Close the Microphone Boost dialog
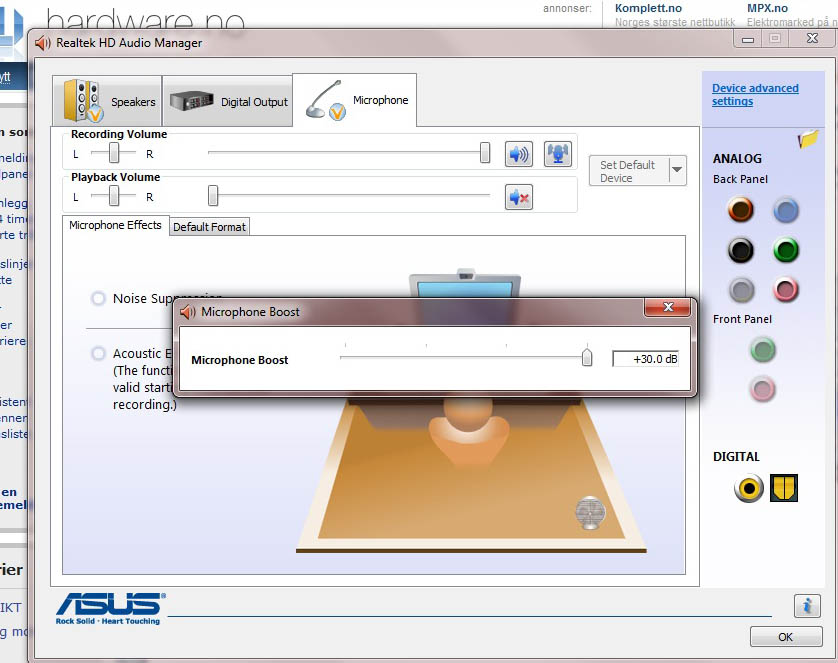Screen dimensions: 838x663 [x=668, y=307]
